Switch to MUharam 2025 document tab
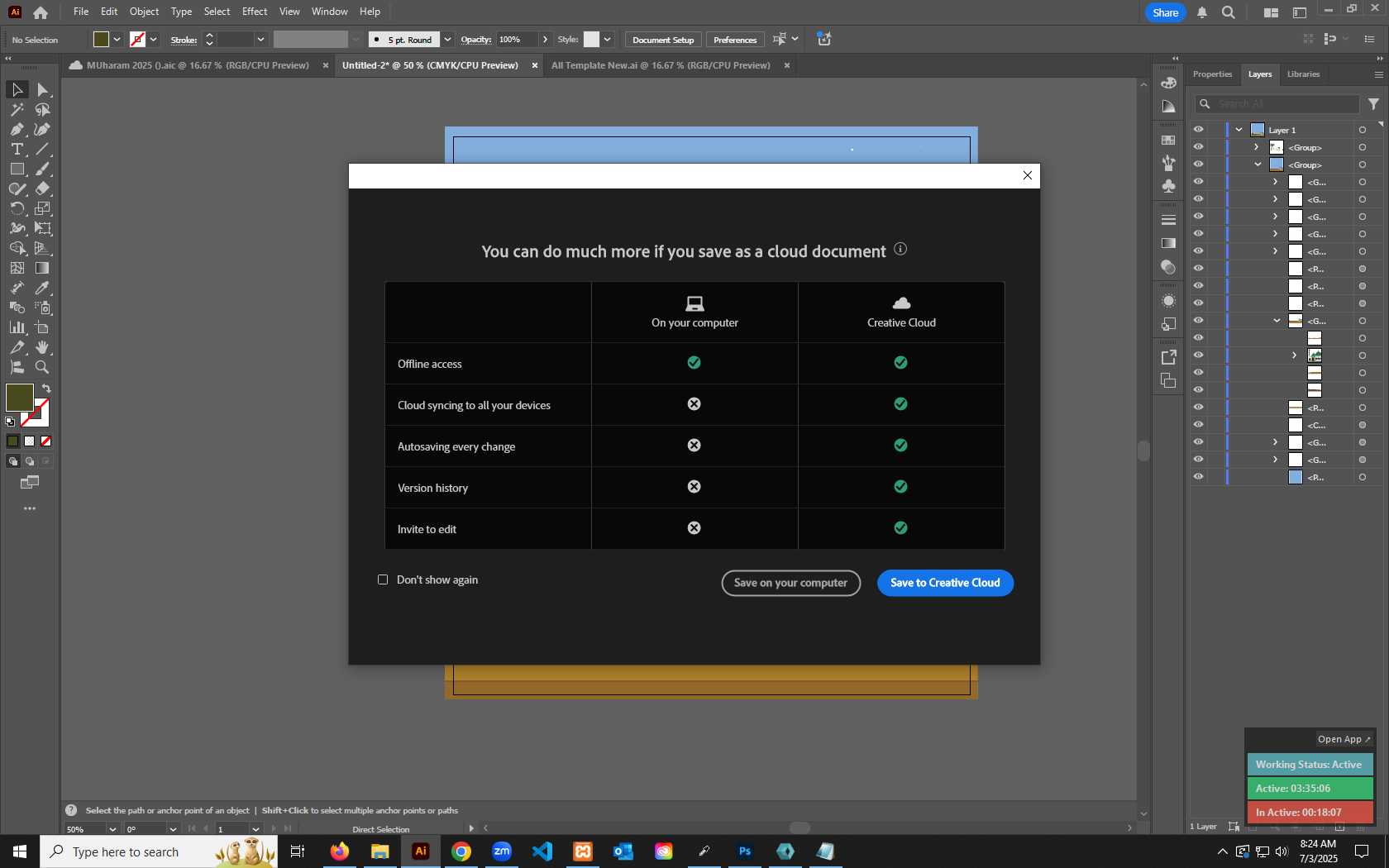Screen dimensions: 1389x868 pos(198,65)
